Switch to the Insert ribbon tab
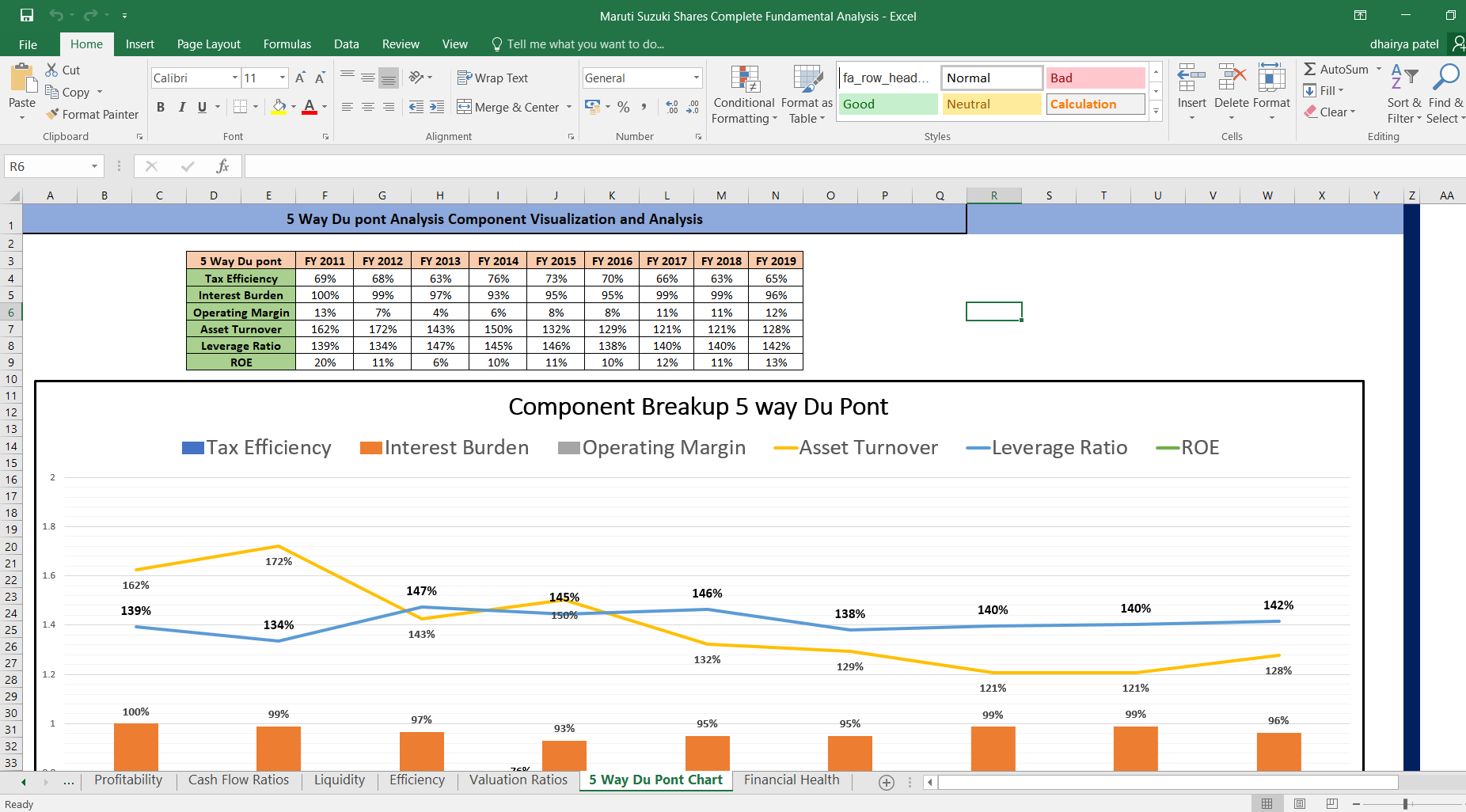This screenshot has height=812, width=1466. 139,44
